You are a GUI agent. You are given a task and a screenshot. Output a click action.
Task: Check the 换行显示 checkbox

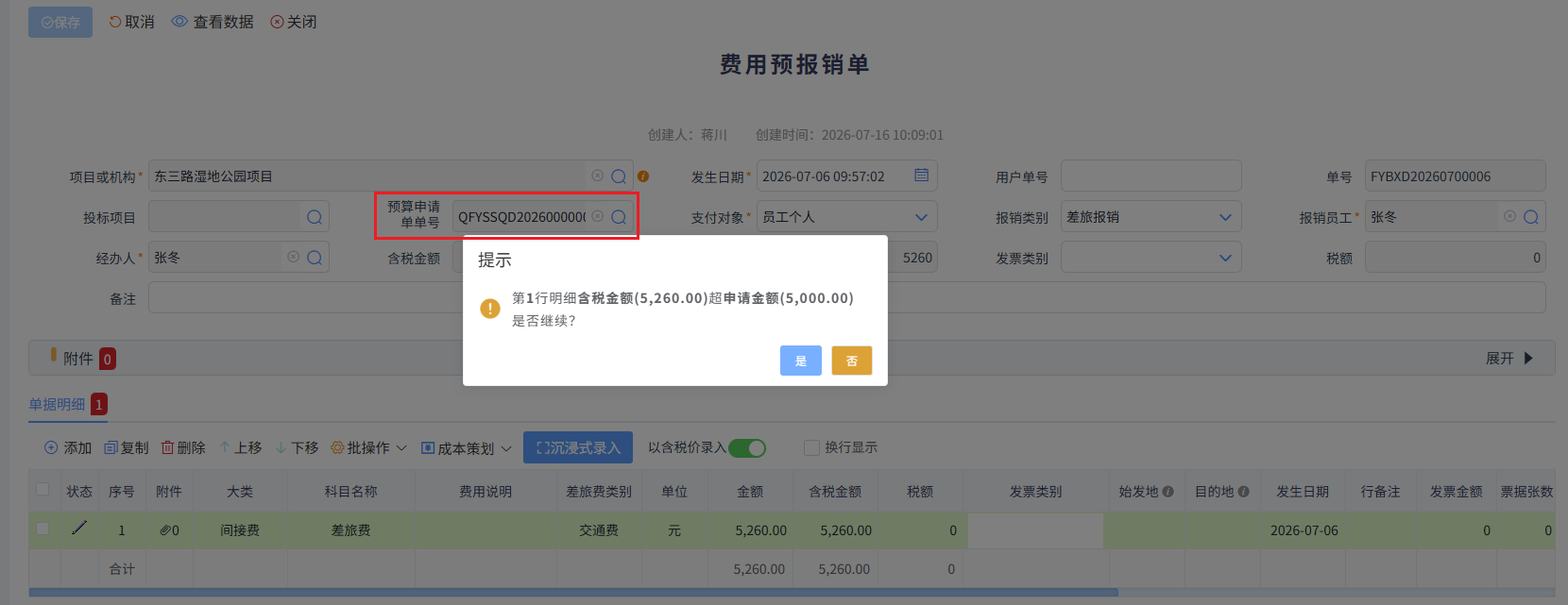(811, 447)
